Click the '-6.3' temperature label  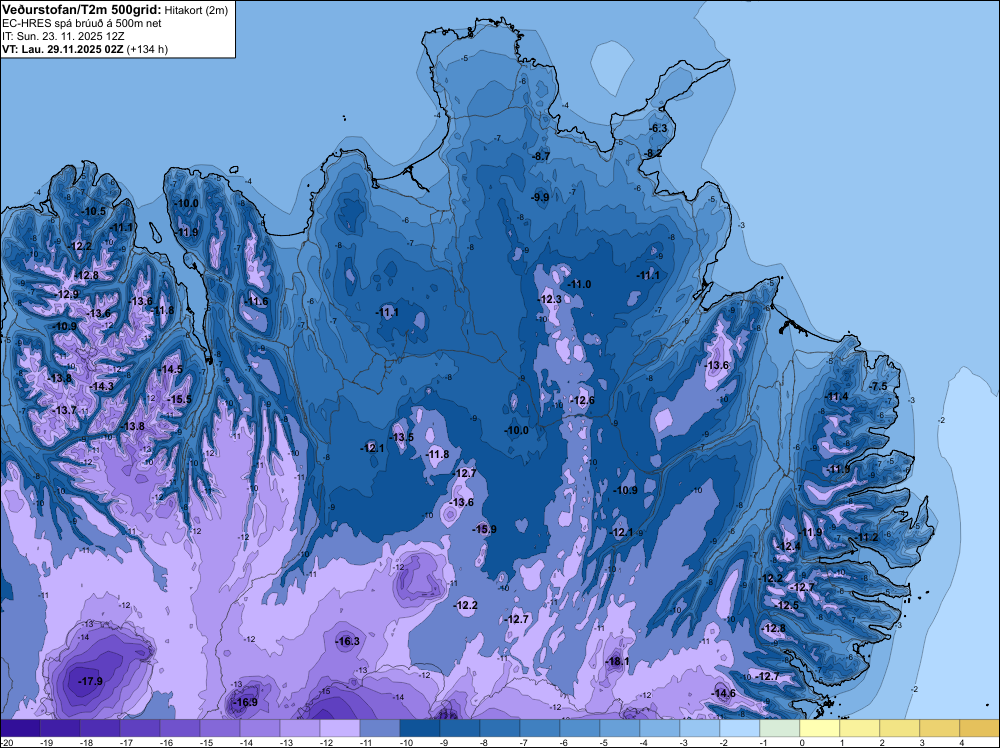658,128
